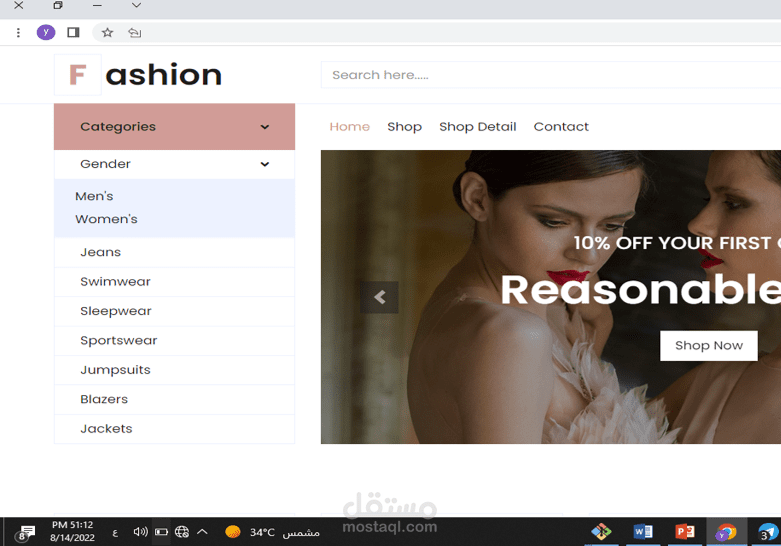
Task: Switch the Arabic input language indicator
Action: point(115,533)
